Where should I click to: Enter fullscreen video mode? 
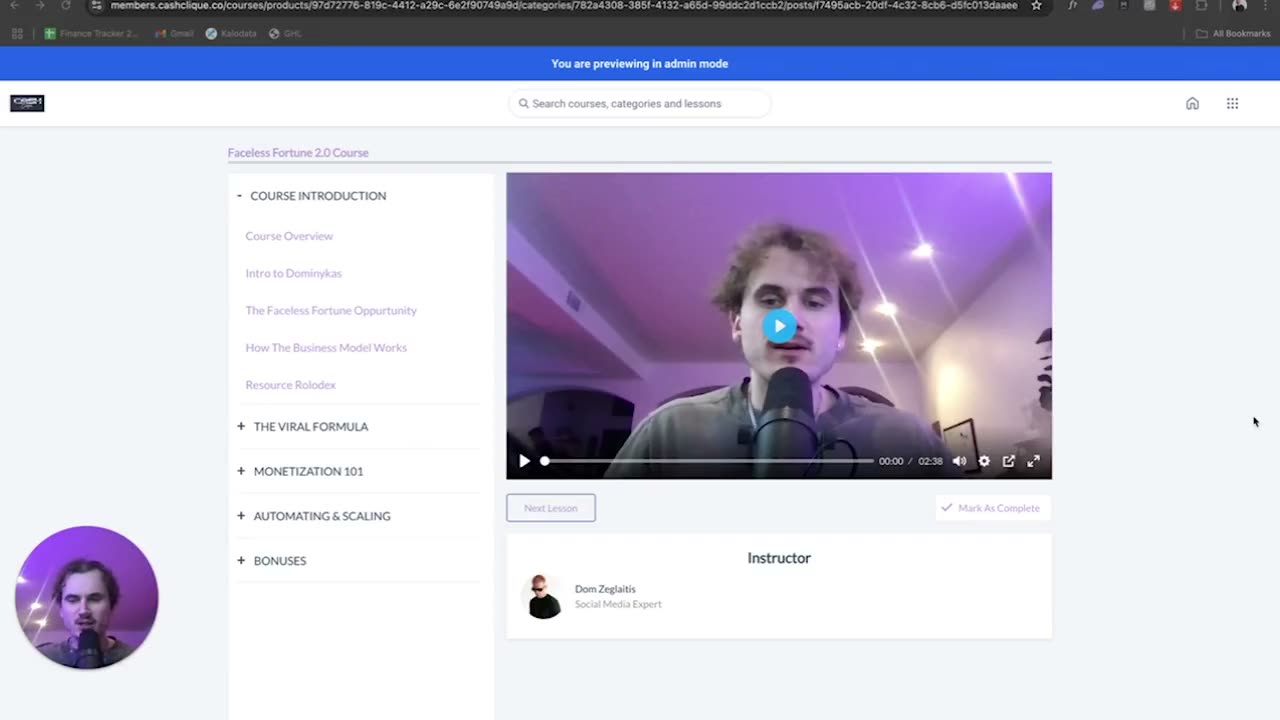pos(1033,461)
